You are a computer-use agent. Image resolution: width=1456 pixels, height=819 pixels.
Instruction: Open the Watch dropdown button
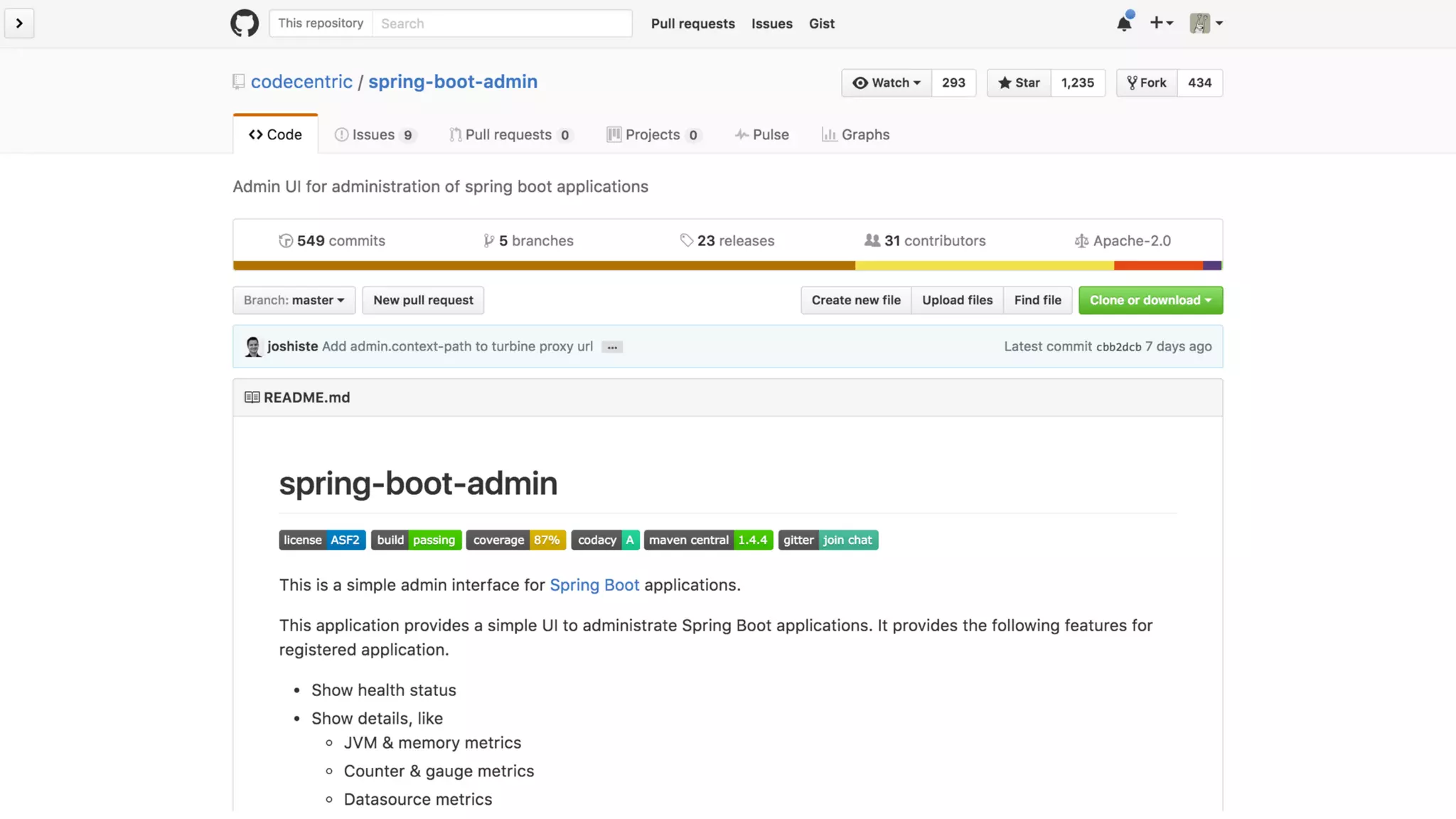(886, 83)
